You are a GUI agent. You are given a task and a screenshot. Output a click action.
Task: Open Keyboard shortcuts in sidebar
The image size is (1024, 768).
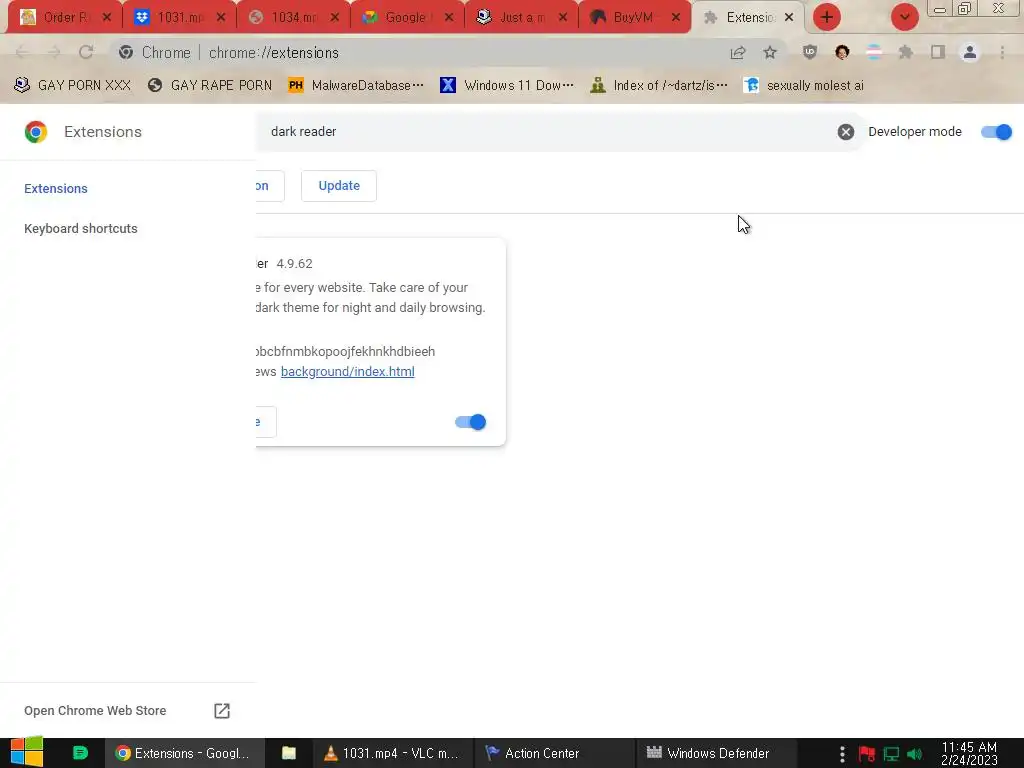[81, 229]
